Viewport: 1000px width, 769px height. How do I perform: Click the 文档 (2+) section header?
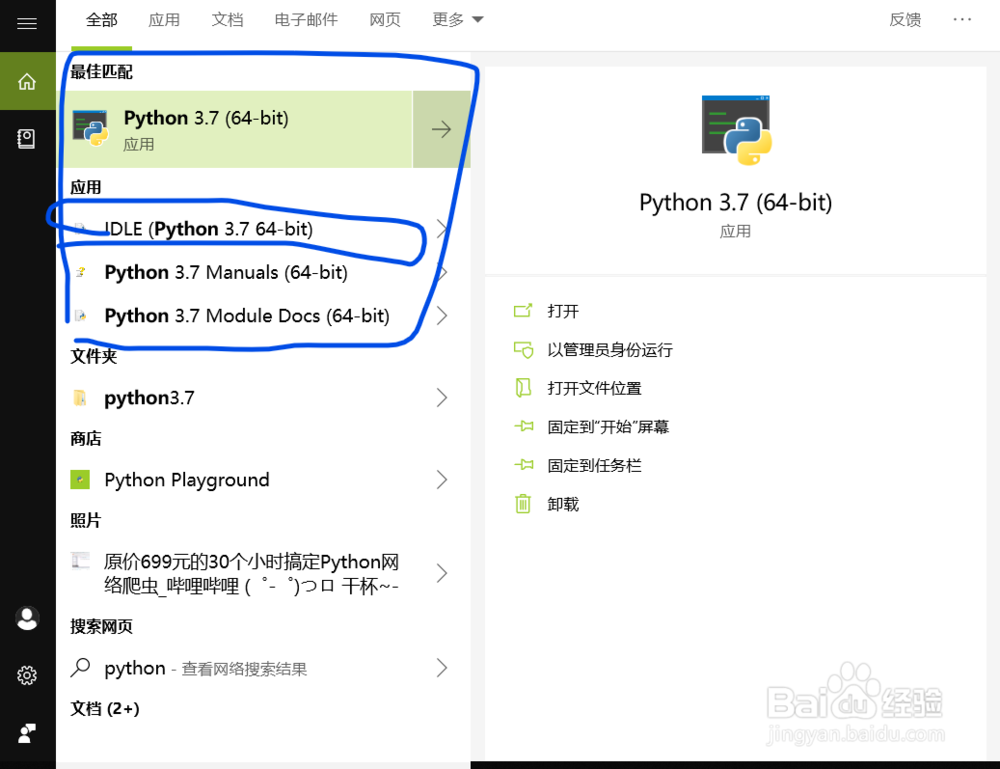(x=105, y=708)
